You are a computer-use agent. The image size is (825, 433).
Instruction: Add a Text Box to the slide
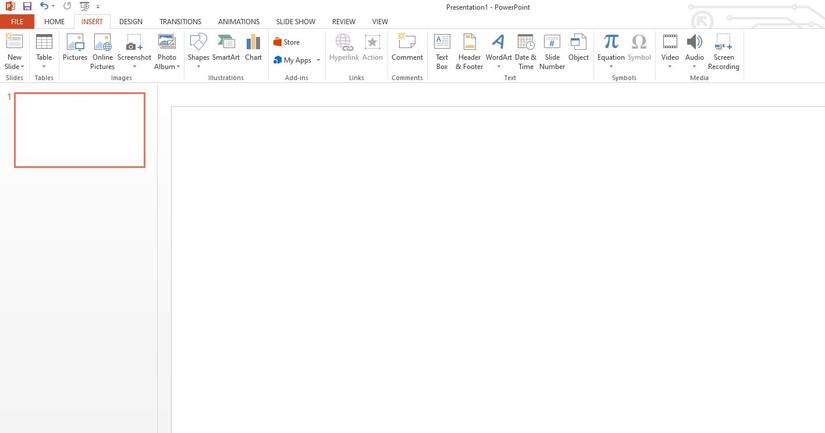point(442,52)
